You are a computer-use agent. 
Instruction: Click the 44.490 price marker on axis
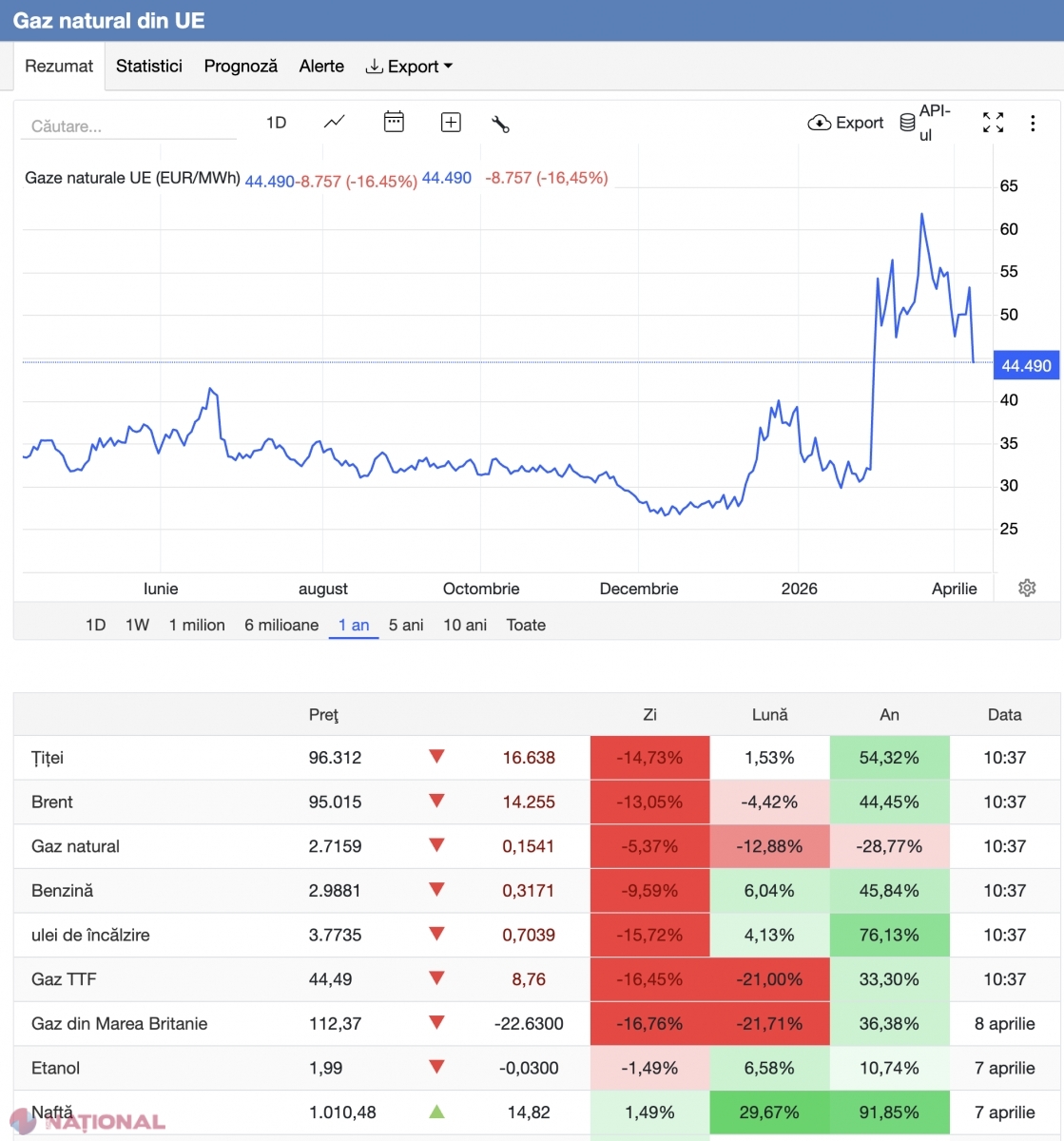(1026, 366)
